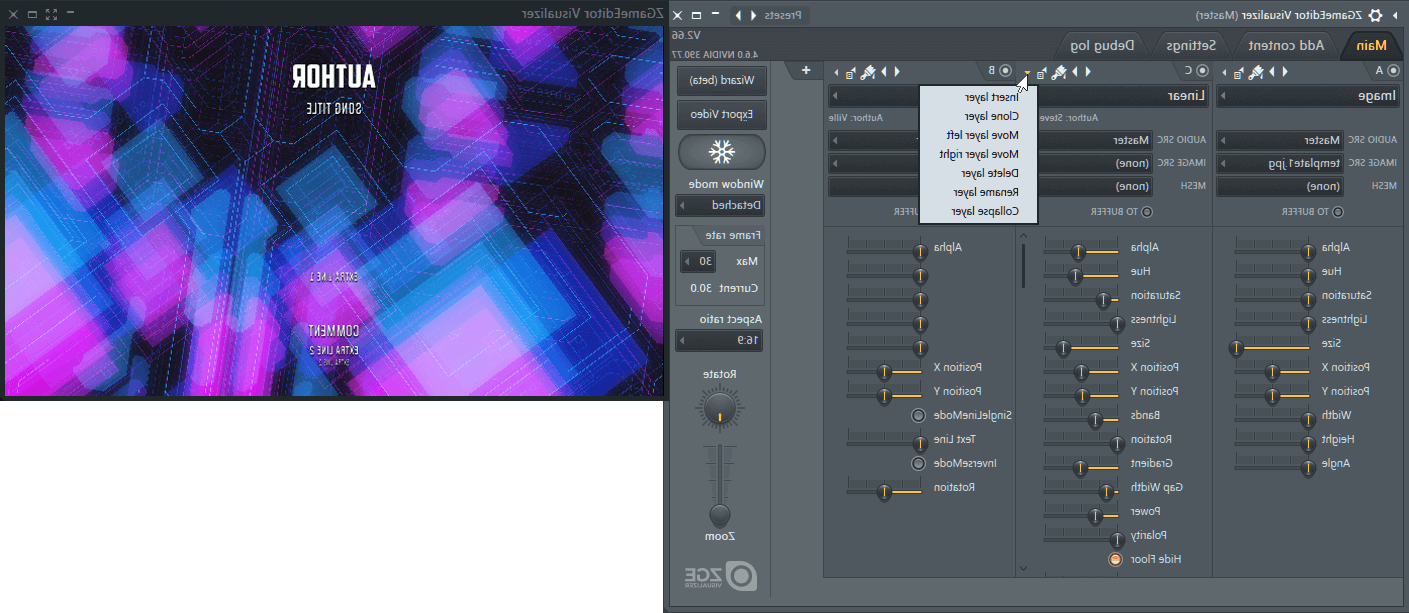Enable TO BUFFER for layer C
Viewport: 1409px width, 613px height.
(1146, 211)
